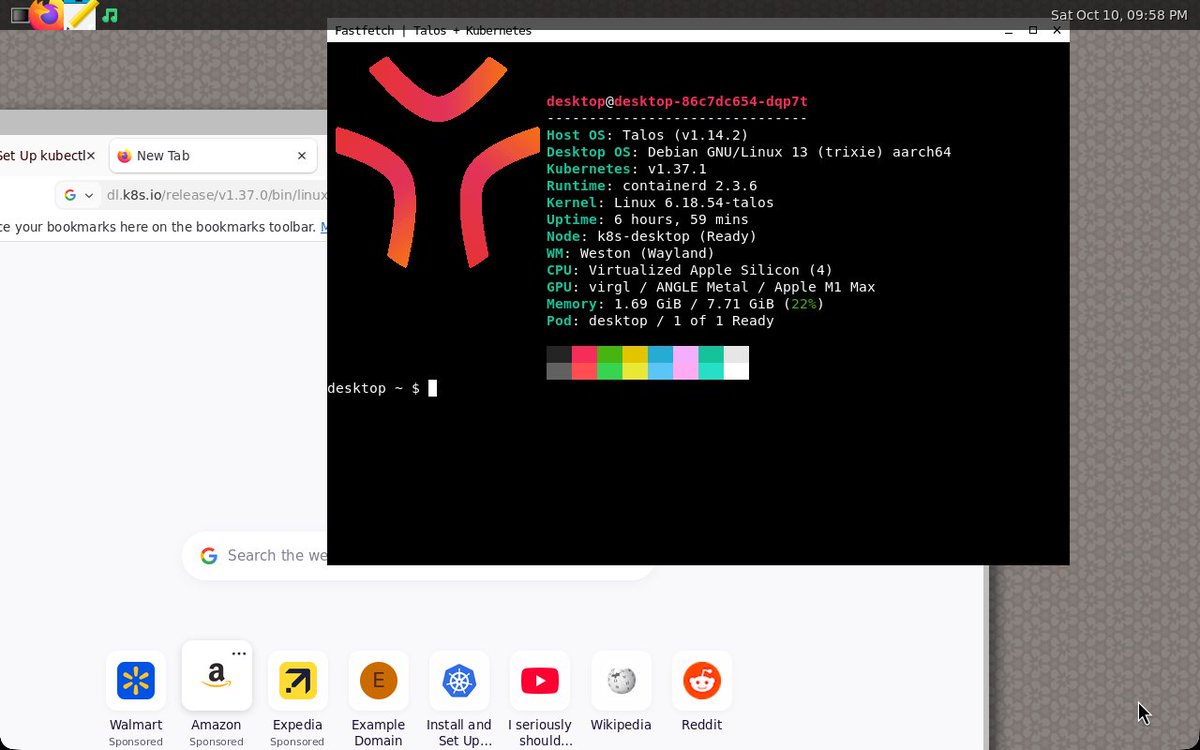The image size is (1200, 750).
Task: Launch Firefox from the top panel
Action: pyautogui.click(x=46, y=15)
